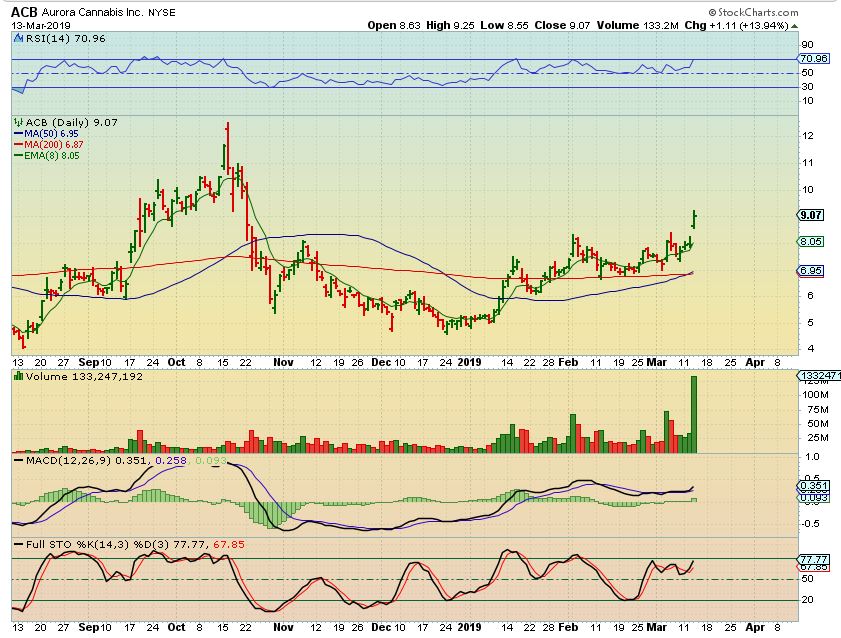Click the latest green candlestick near 9.07
Image resolution: width=841 pixels, height=638 pixels.
(x=694, y=219)
